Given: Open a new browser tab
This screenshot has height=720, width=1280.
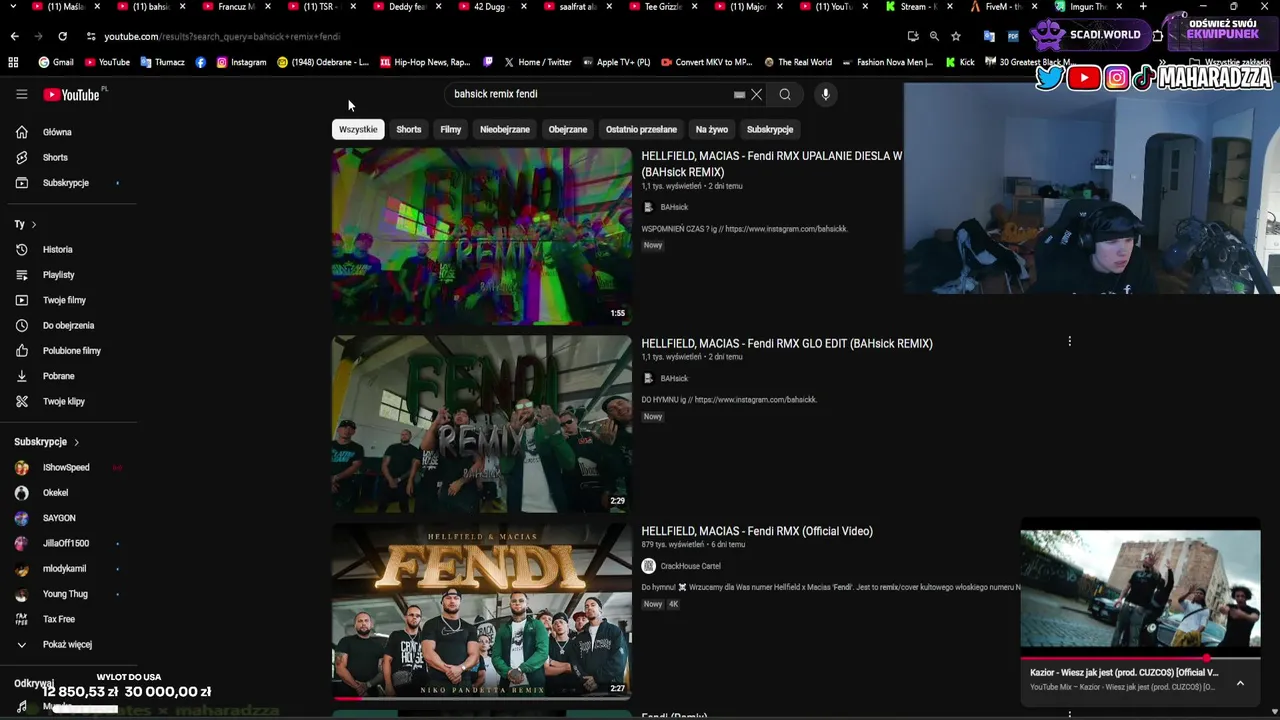Looking at the screenshot, I should coord(1143,6).
